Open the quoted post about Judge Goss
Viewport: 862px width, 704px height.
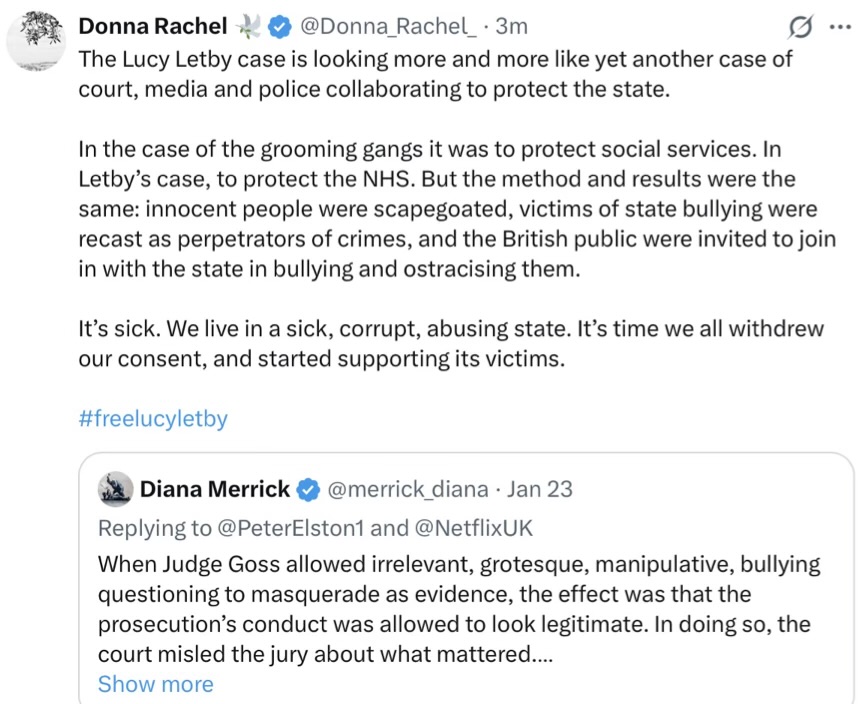[x=460, y=609]
